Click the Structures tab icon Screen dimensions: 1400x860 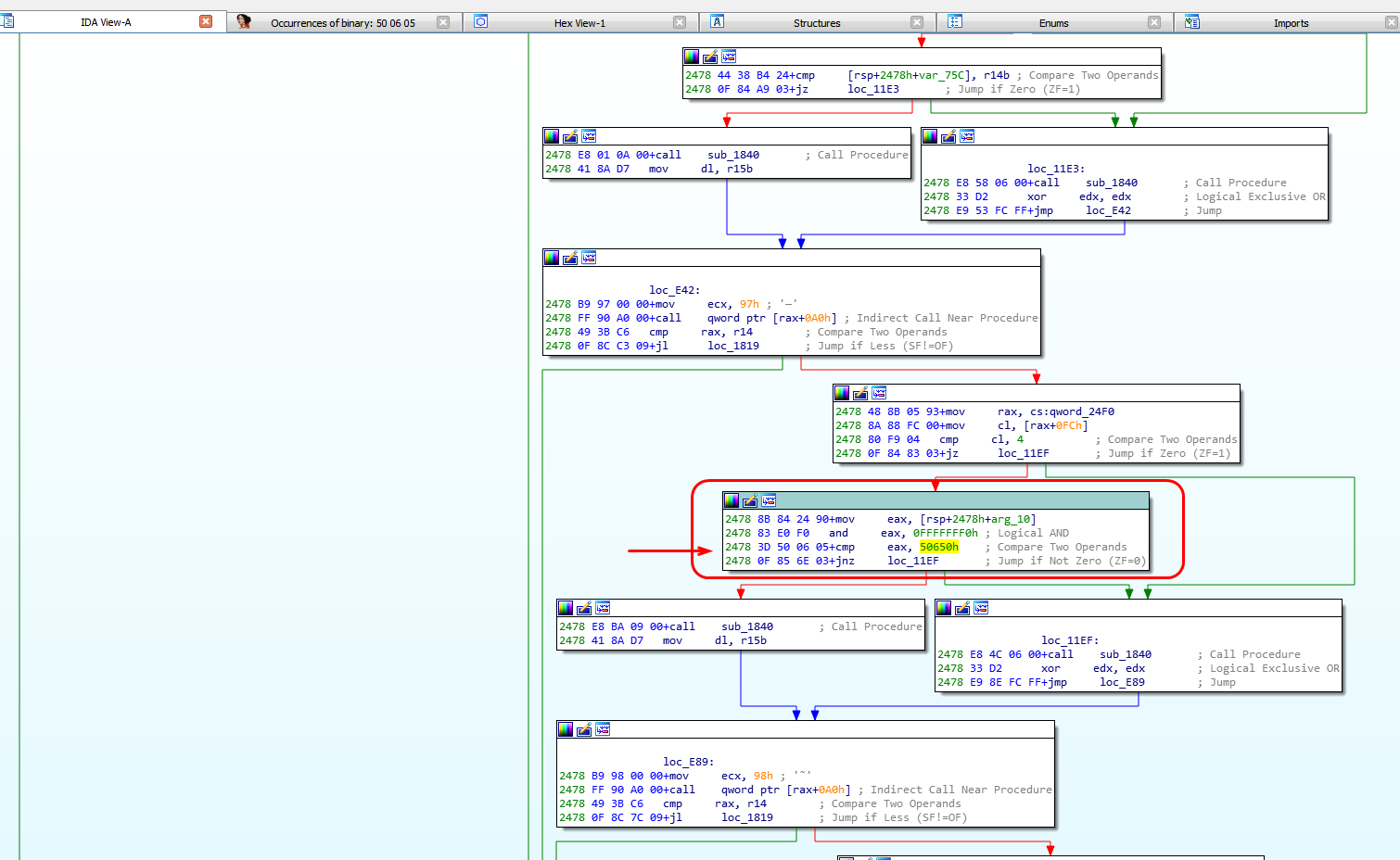(718, 21)
